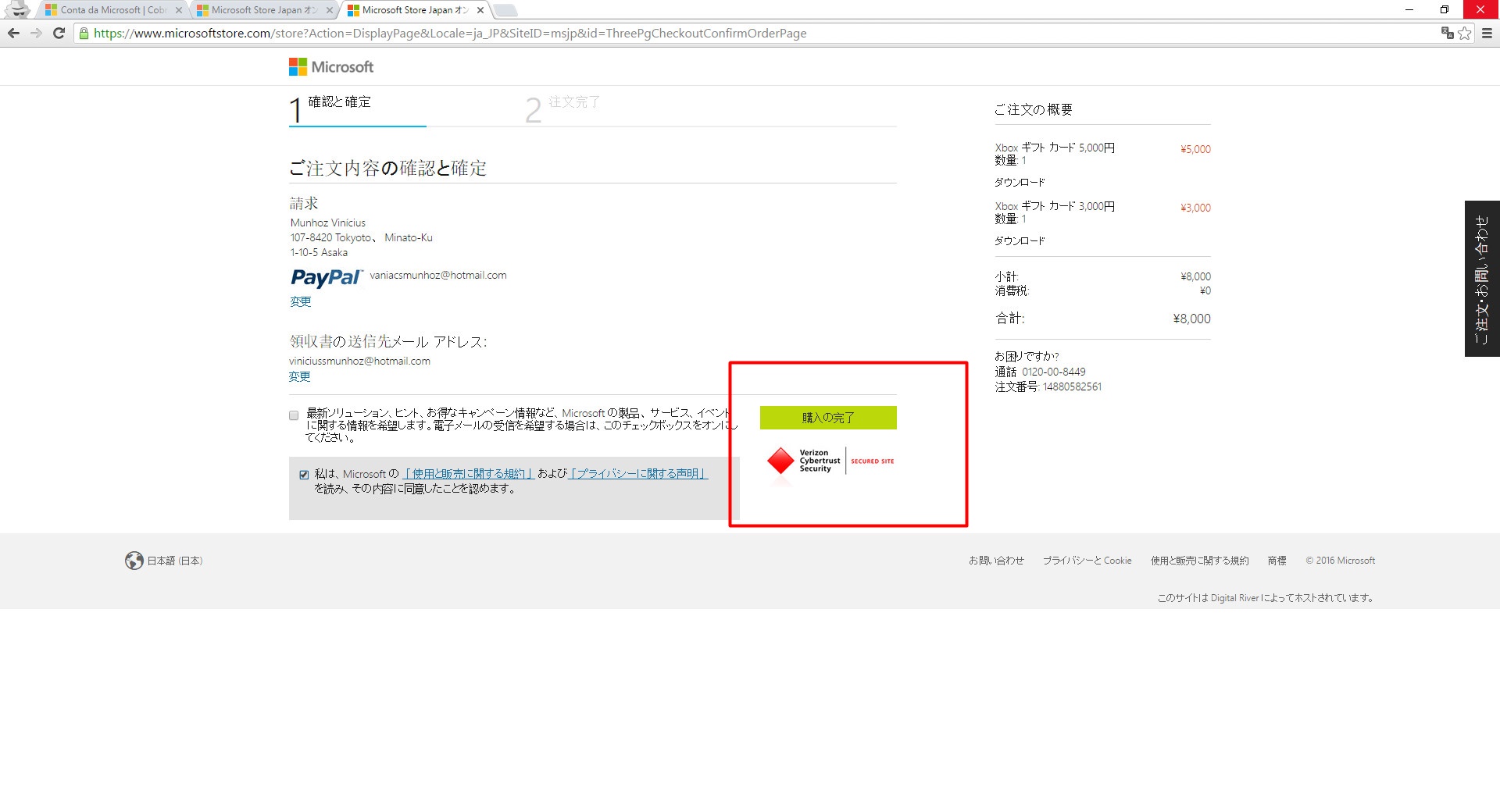Close the second Microsoft Store Japan tab
This screenshot has width=1500, height=812.
330,10
